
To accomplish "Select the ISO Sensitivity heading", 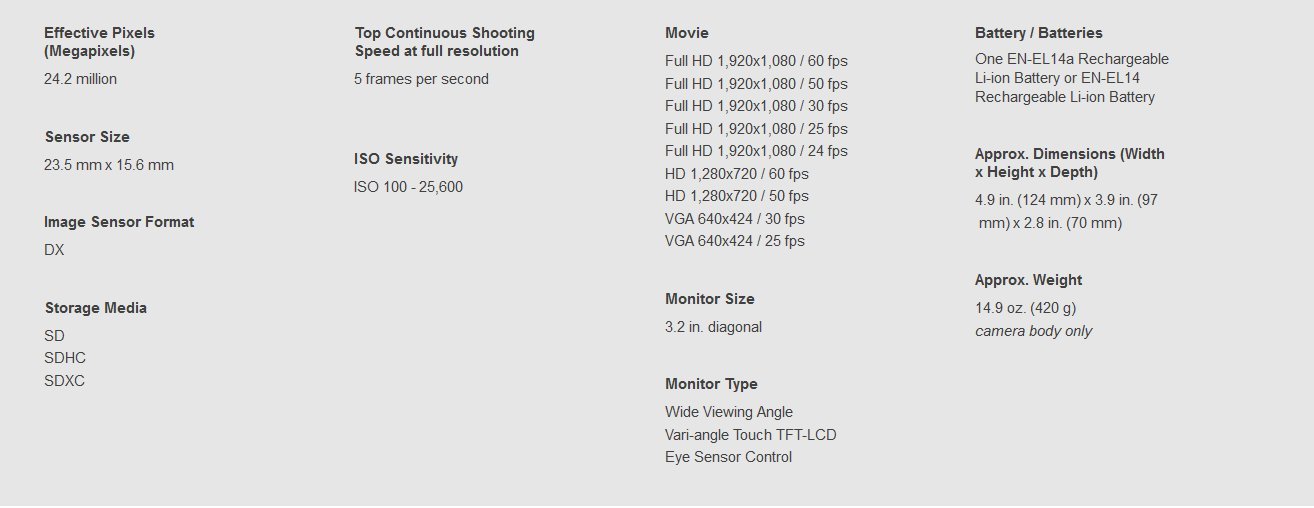I will (x=405, y=158).
